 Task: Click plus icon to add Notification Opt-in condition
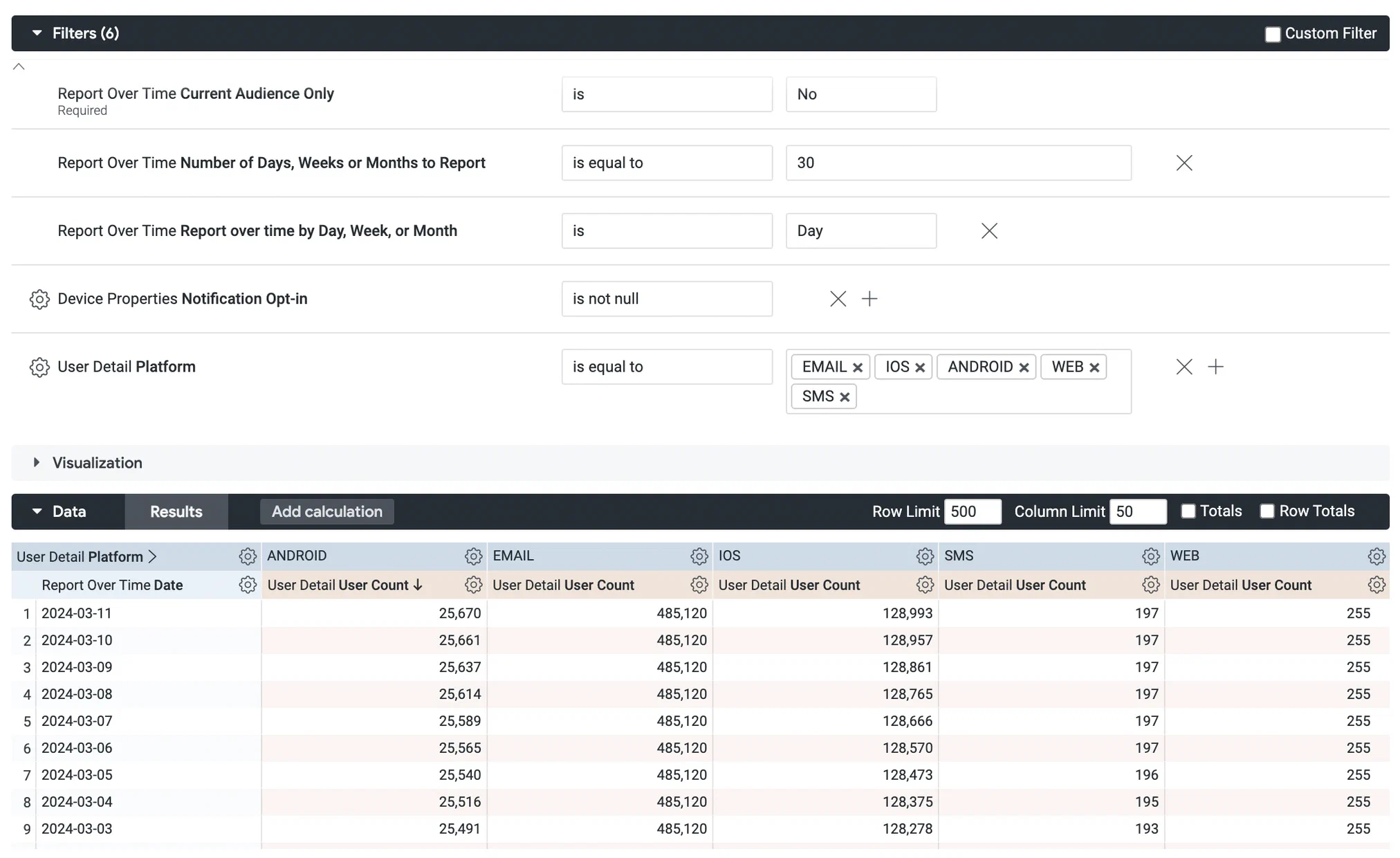[869, 298]
